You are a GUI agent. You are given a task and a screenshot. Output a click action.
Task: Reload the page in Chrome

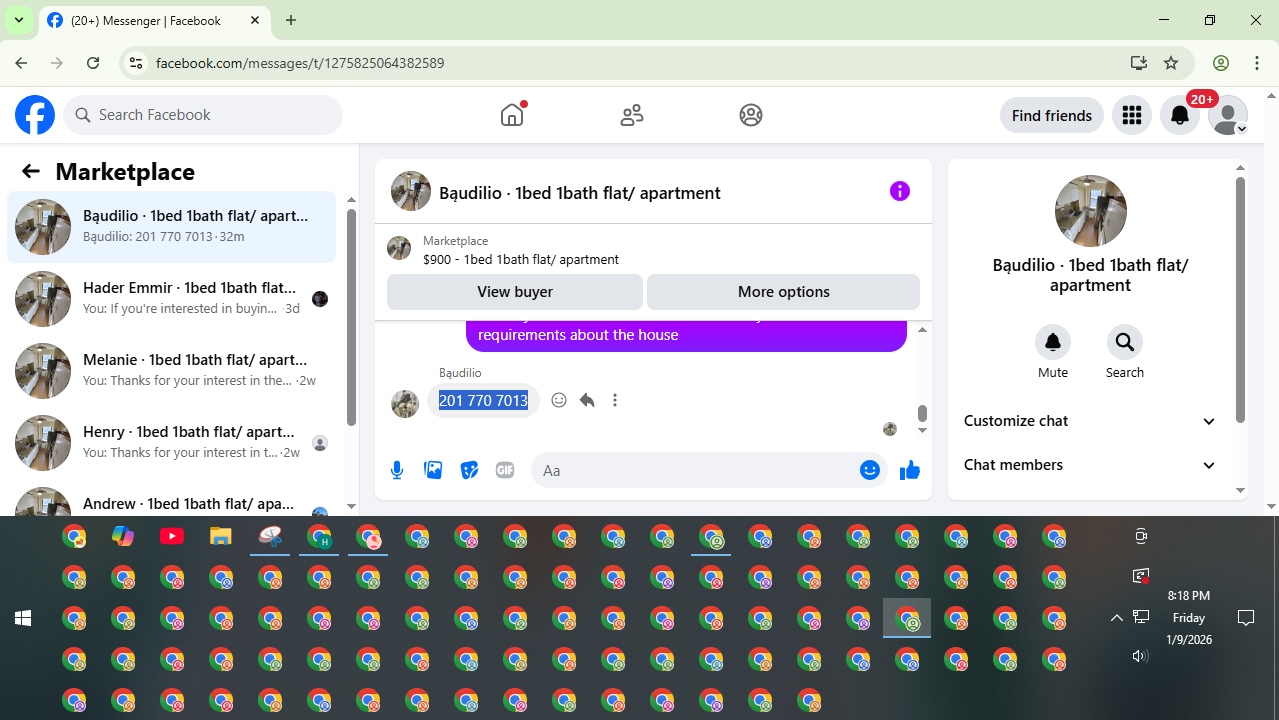tap(93, 63)
